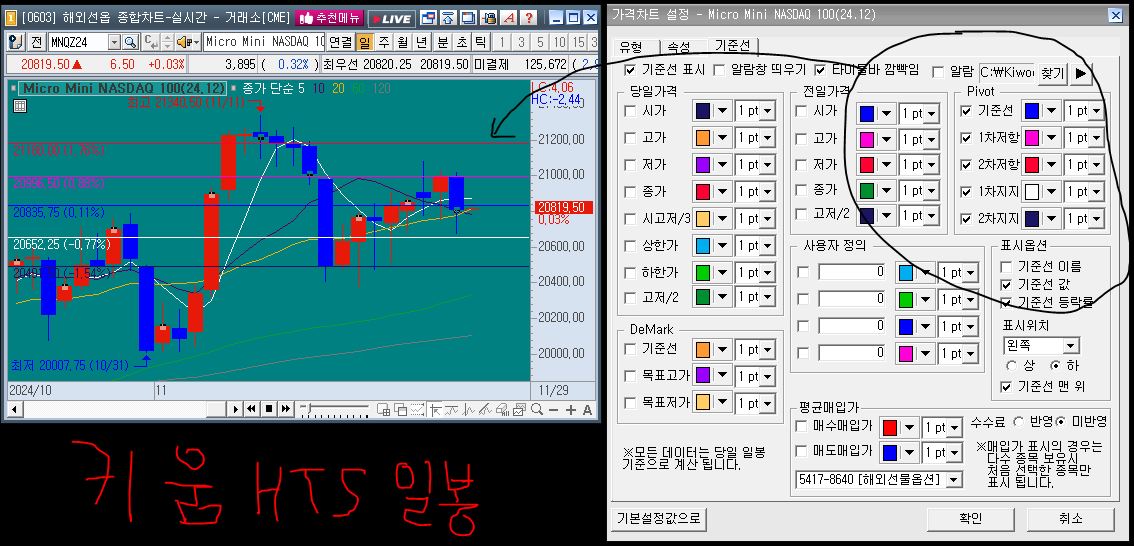Open the help question mark icon
Screen dimensions: 1134x546
528,18
